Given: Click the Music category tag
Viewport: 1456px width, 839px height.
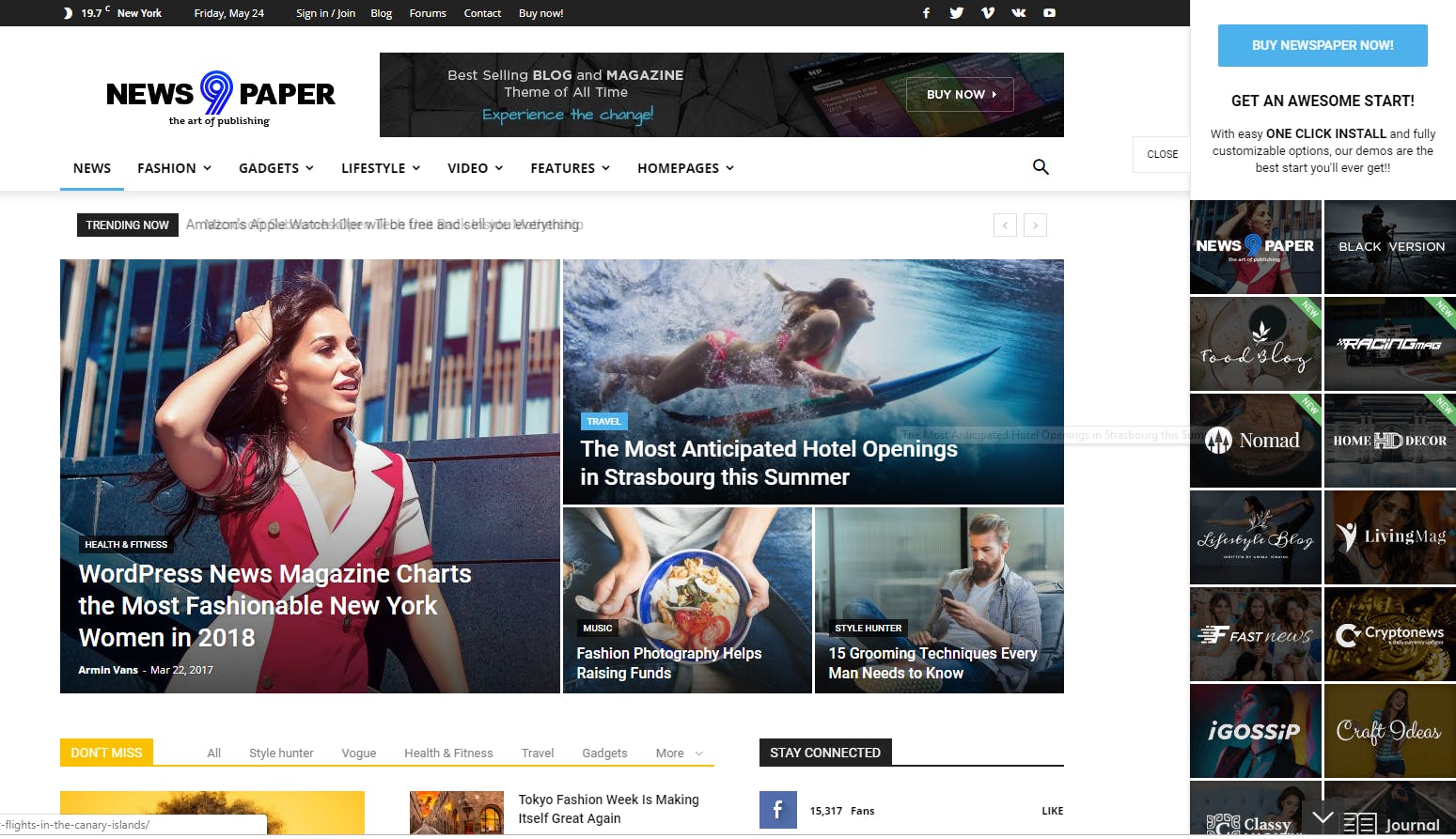Looking at the screenshot, I should (598, 628).
